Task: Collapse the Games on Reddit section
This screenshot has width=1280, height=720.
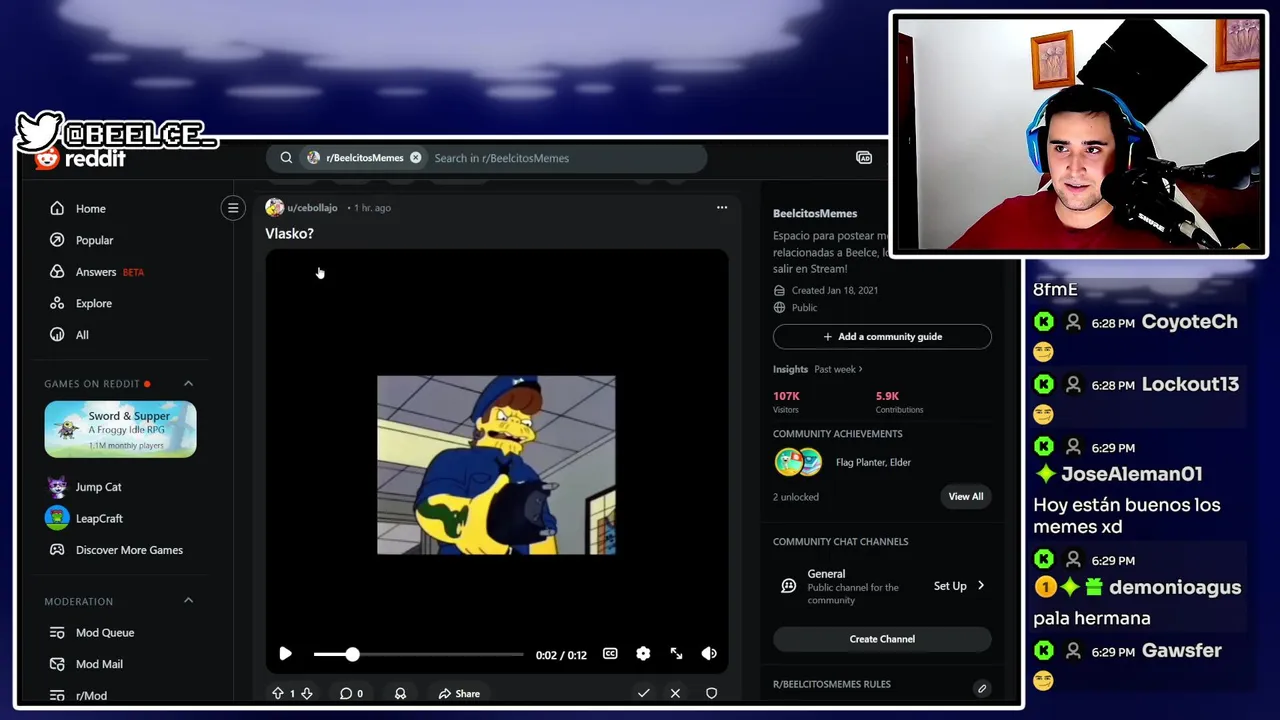Action: [x=188, y=384]
